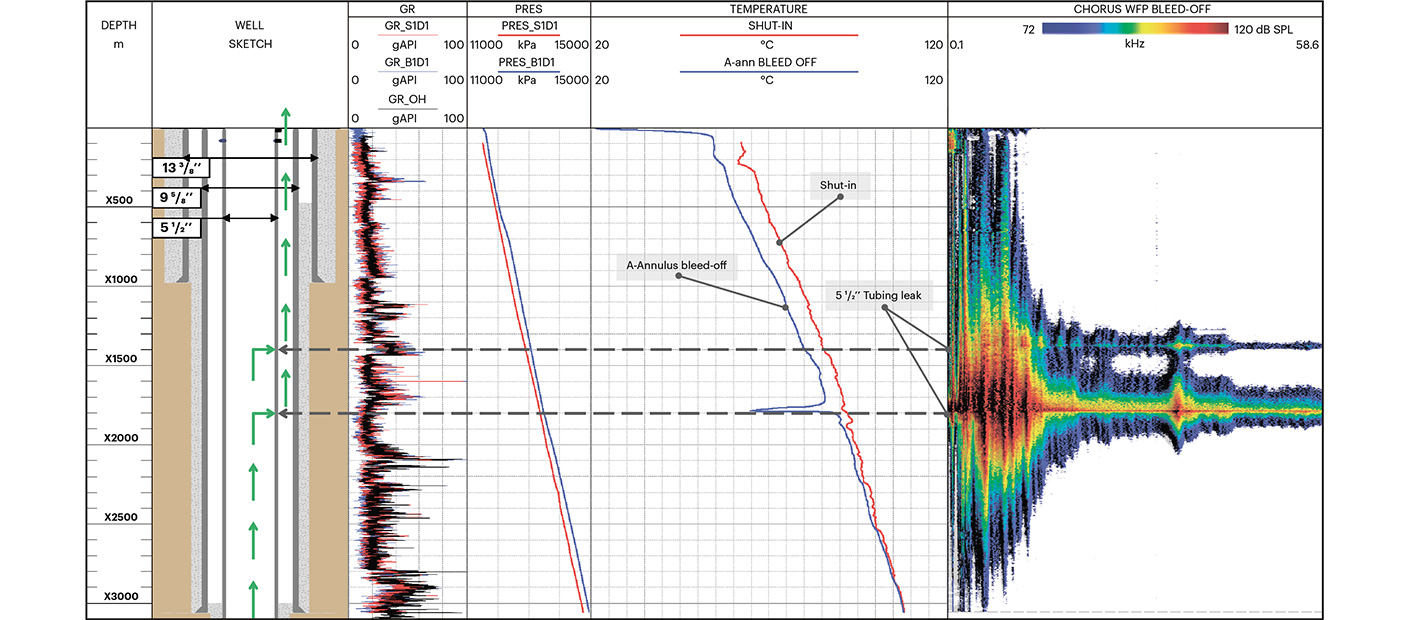This screenshot has width=1408, height=620.
Task: Click the dB SPL color scale bar
Action: [1135, 30]
